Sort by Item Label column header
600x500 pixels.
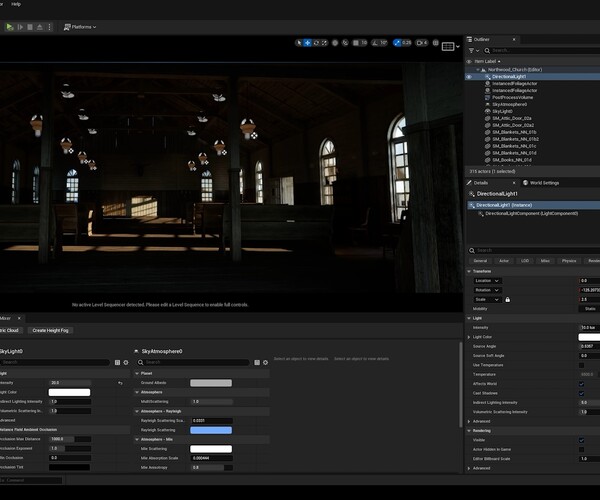(487, 61)
